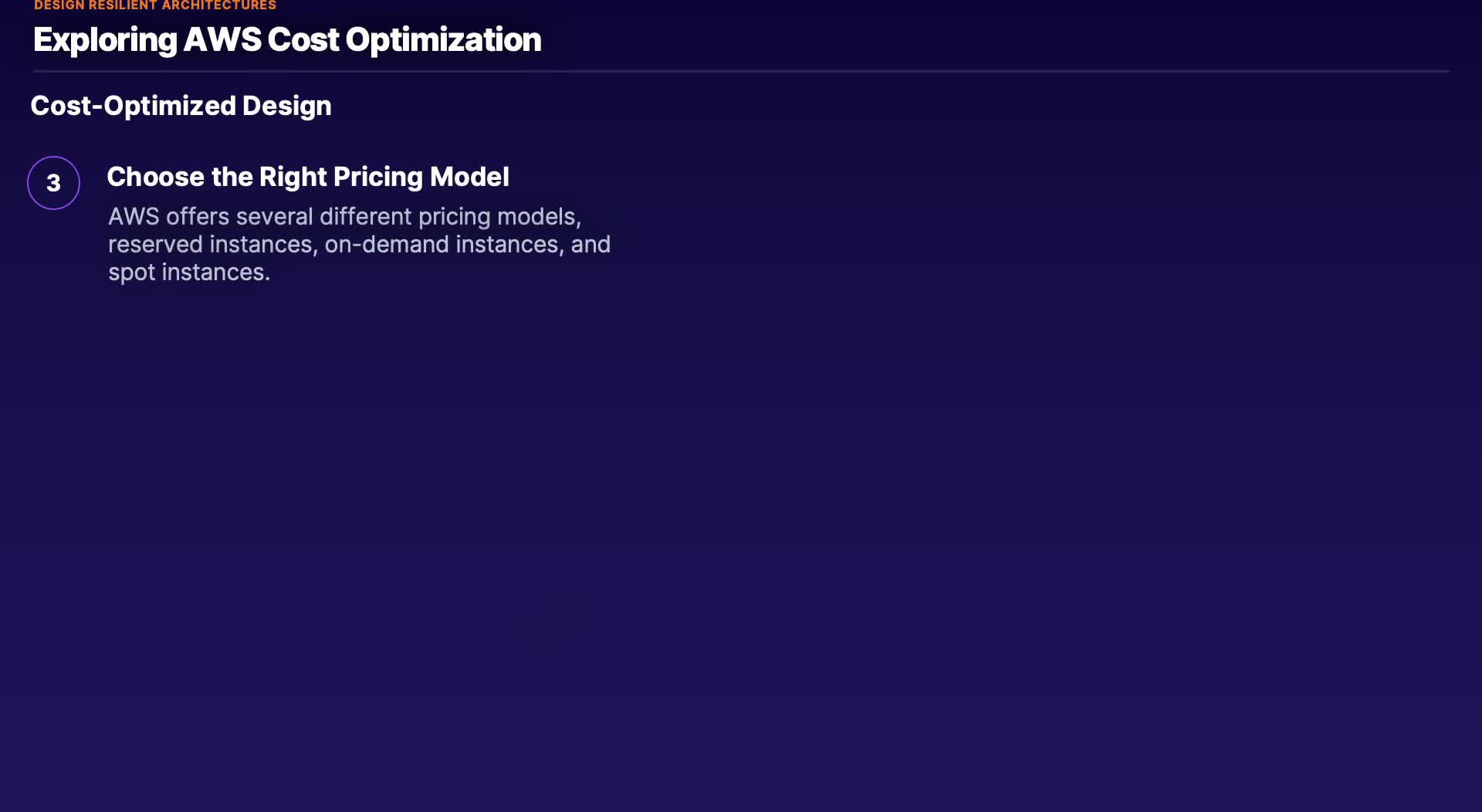1482x812 pixels.
Task: Click the word "several" in the description
Action: point(274,217)
